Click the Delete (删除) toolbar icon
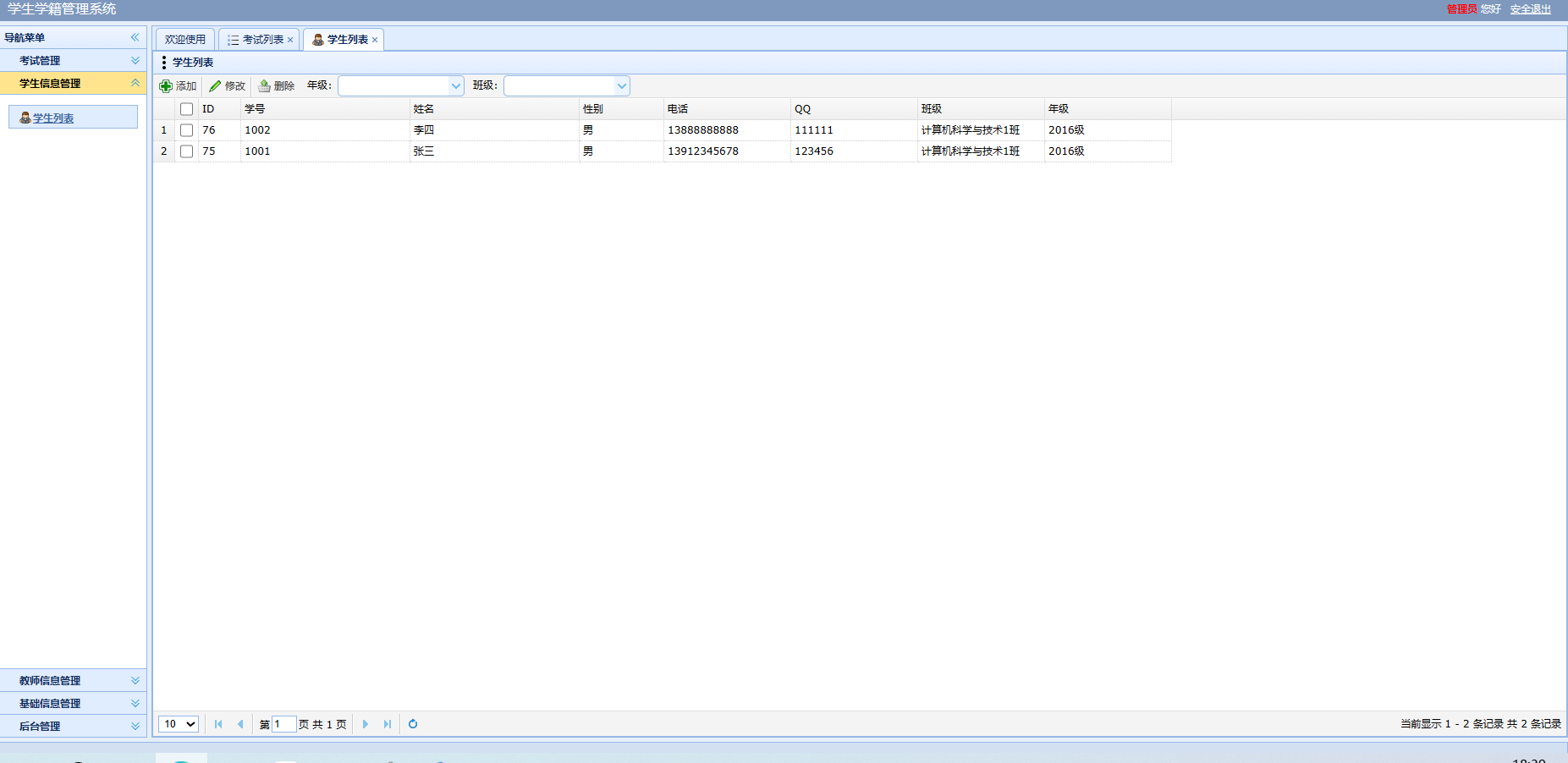 265,86
